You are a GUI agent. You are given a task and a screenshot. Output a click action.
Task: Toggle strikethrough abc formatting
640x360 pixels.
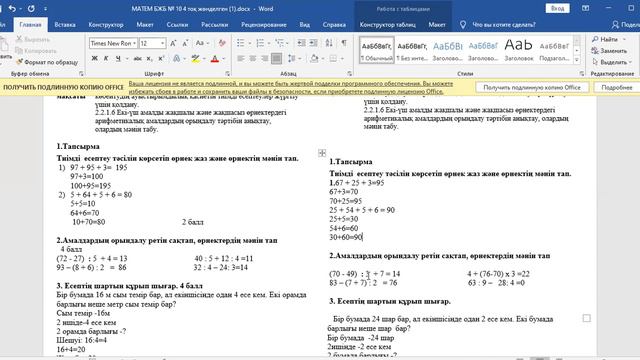[138, 59]
